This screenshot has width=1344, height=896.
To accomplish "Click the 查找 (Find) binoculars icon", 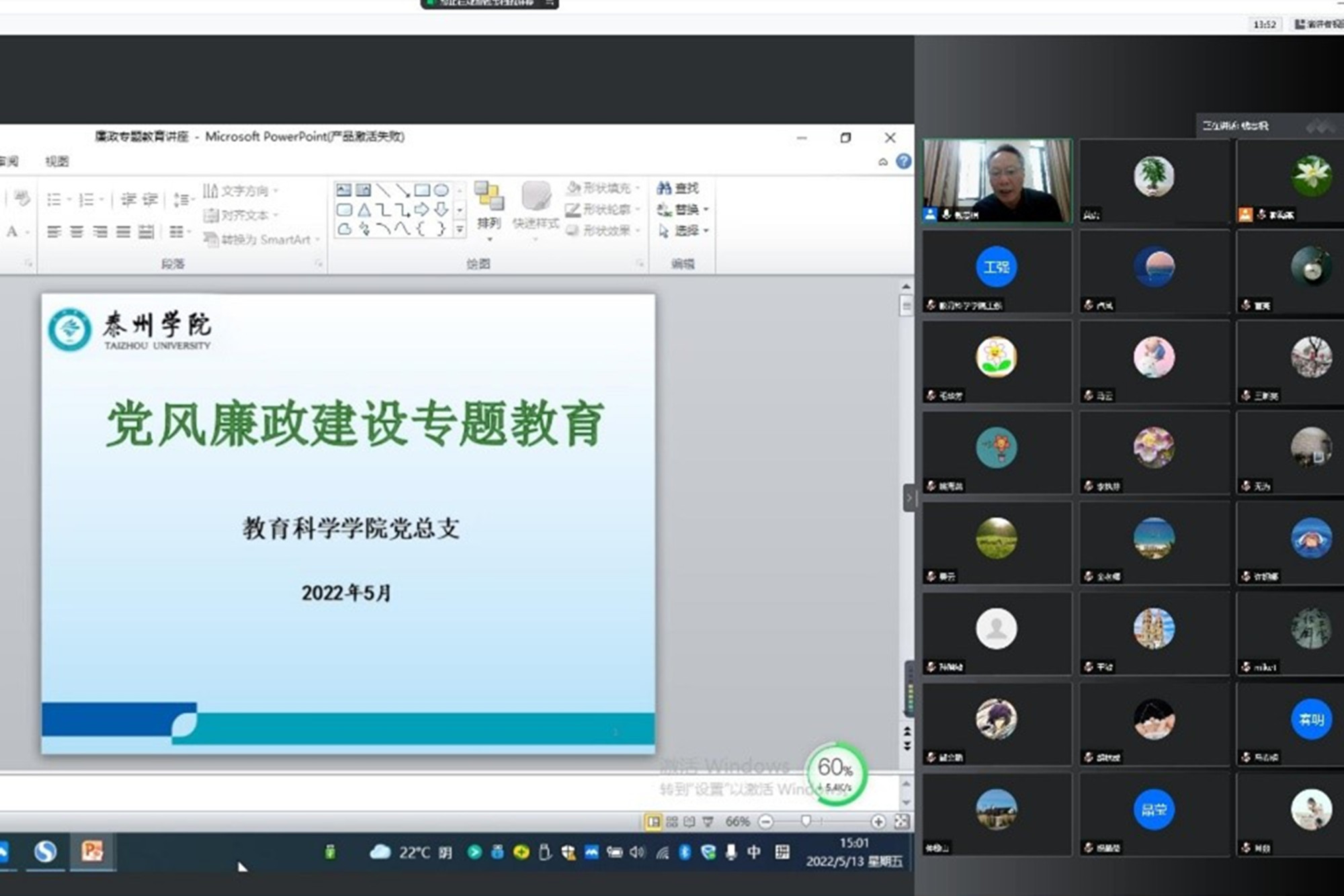I will point(665,188).
